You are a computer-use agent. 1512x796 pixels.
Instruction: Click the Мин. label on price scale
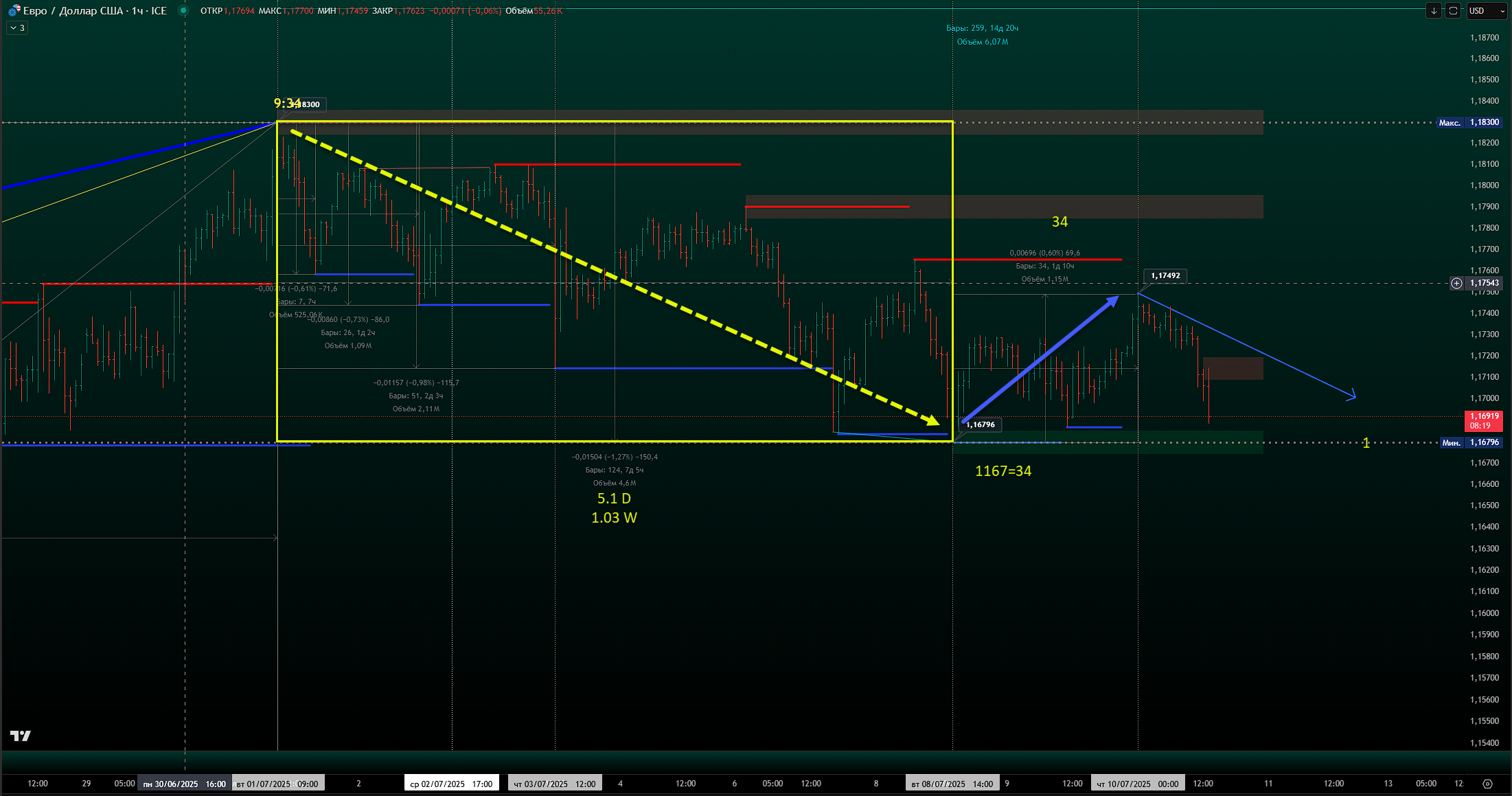point(1451,443)
